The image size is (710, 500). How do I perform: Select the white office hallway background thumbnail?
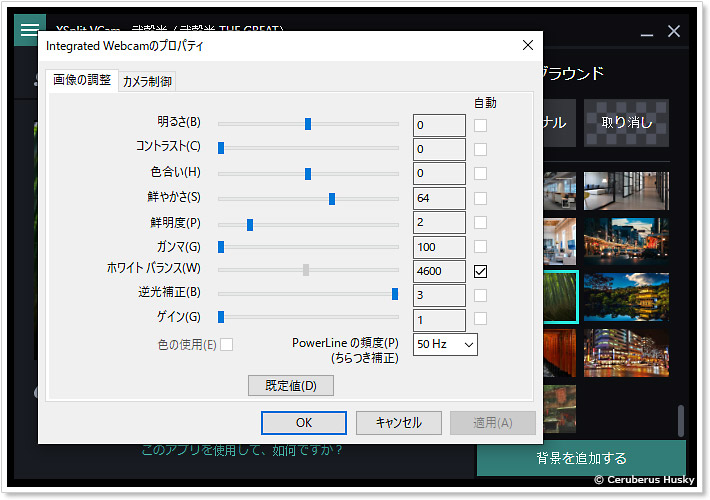tap(626, 191)
